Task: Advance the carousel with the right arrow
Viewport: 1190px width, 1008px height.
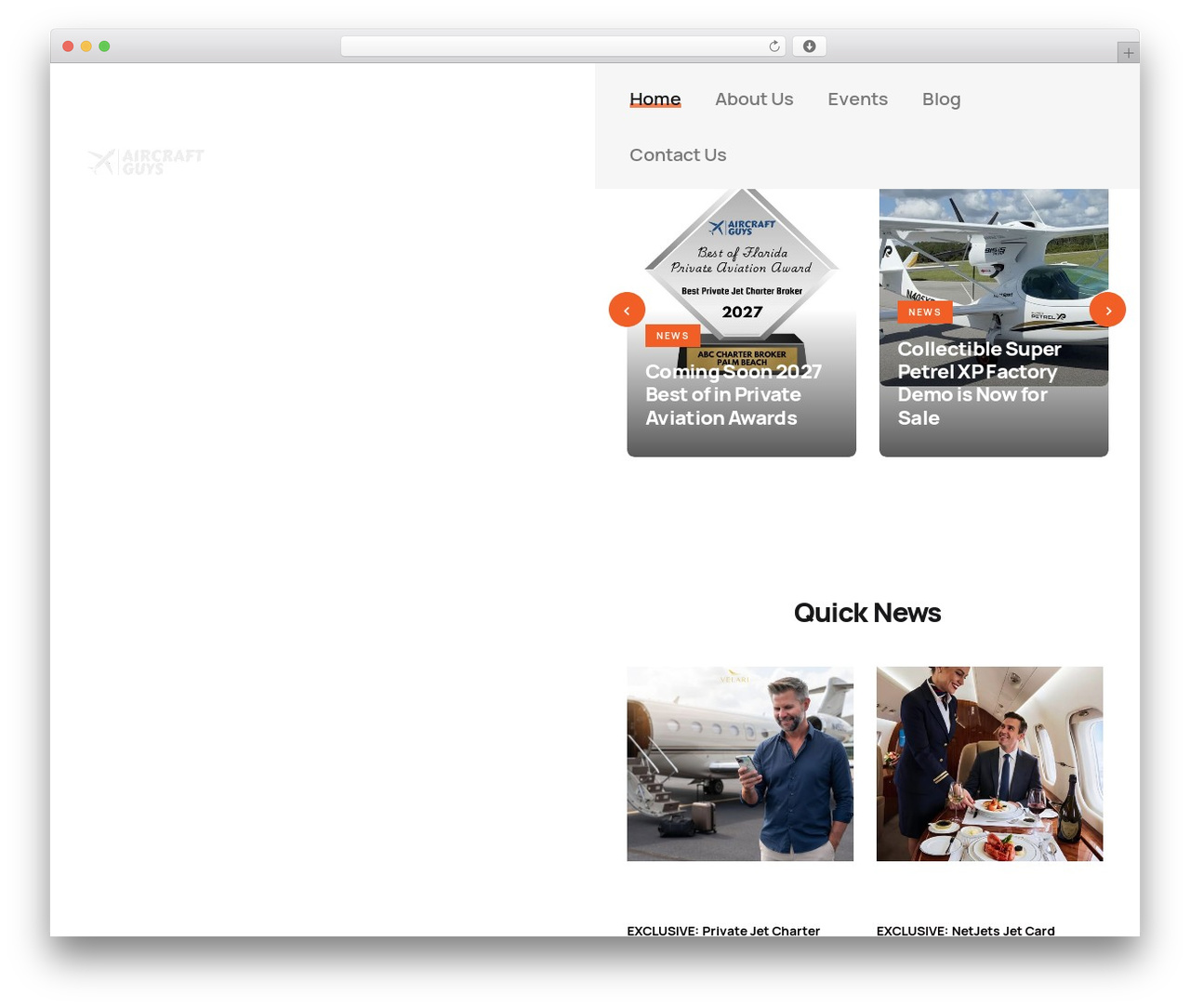Action: (x=1107, y=310)
